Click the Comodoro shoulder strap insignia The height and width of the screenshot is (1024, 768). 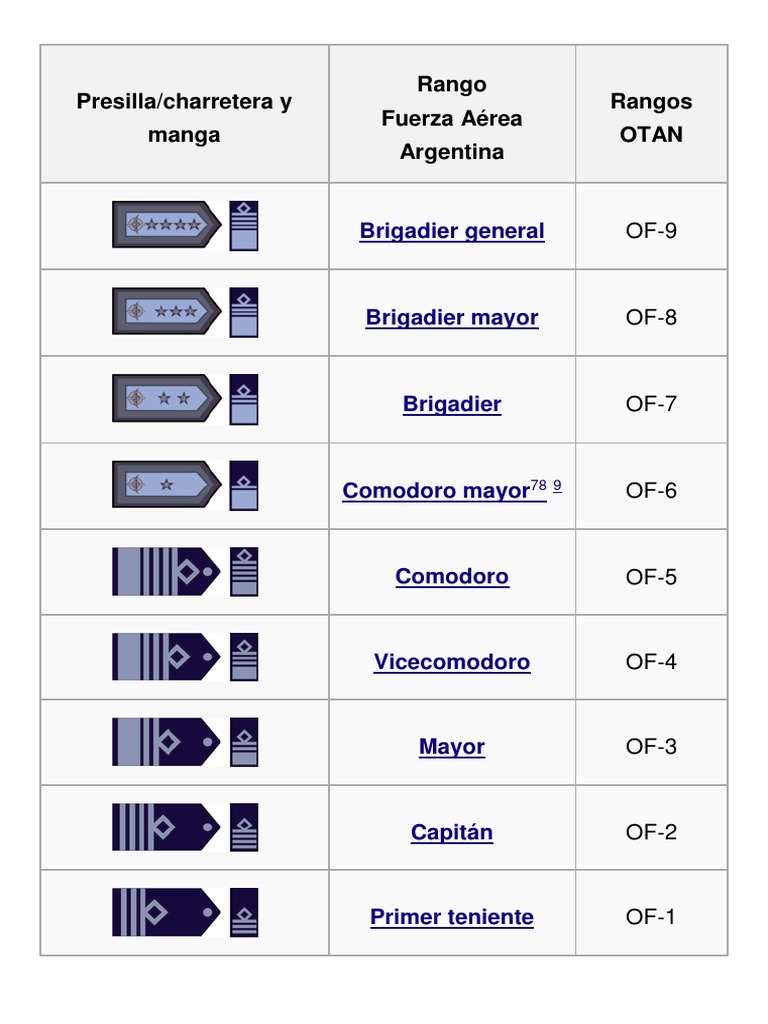pyautogui.click(x=167, y=572)
